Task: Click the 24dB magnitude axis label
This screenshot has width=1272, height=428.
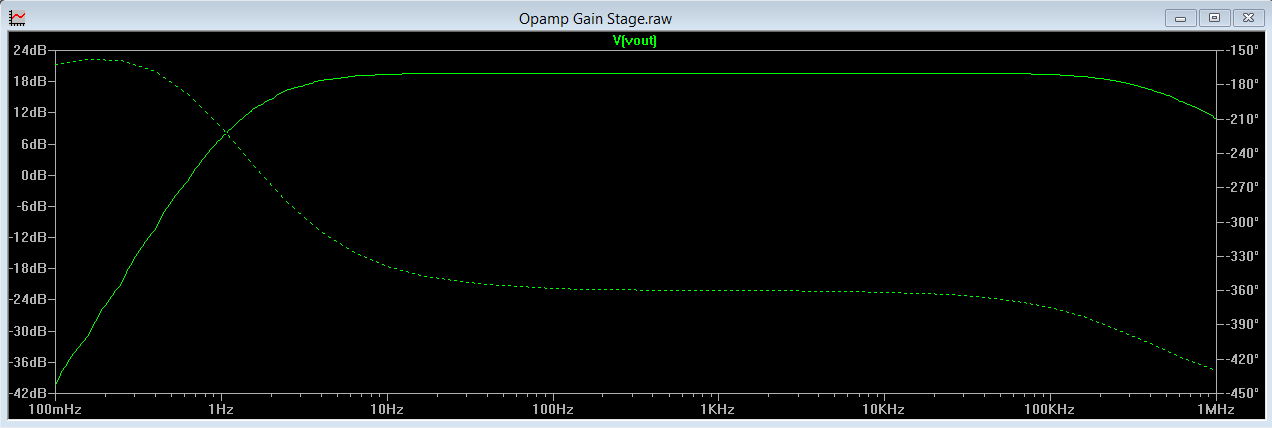Action: (30, 50)
